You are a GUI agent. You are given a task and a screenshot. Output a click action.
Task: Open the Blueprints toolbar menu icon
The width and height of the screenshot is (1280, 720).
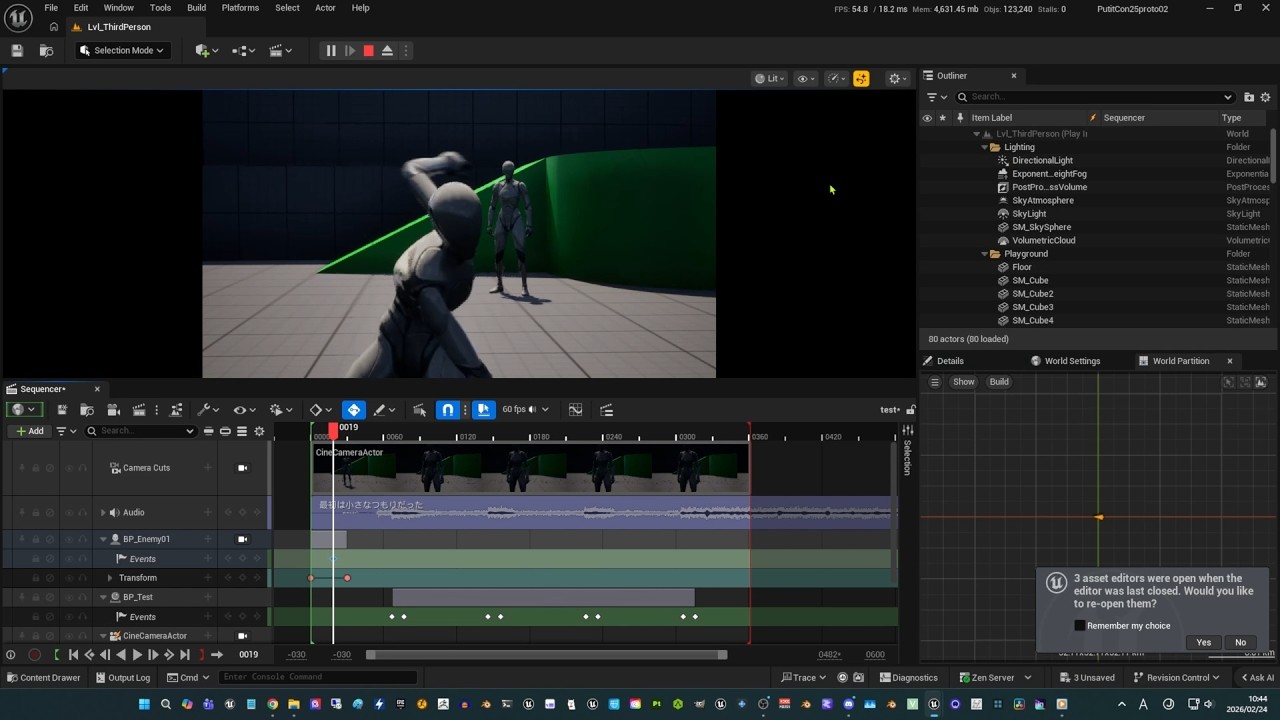(244, 50)
